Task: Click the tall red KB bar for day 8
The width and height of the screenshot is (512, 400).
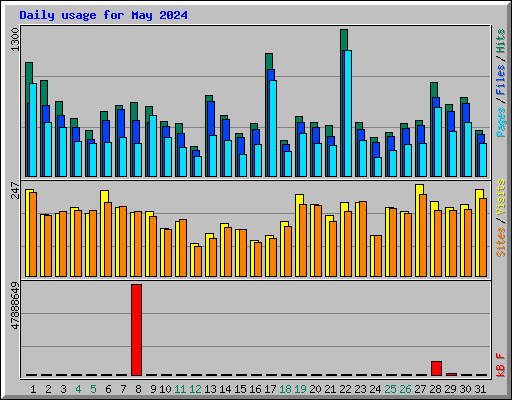Action: coord(136,330)
